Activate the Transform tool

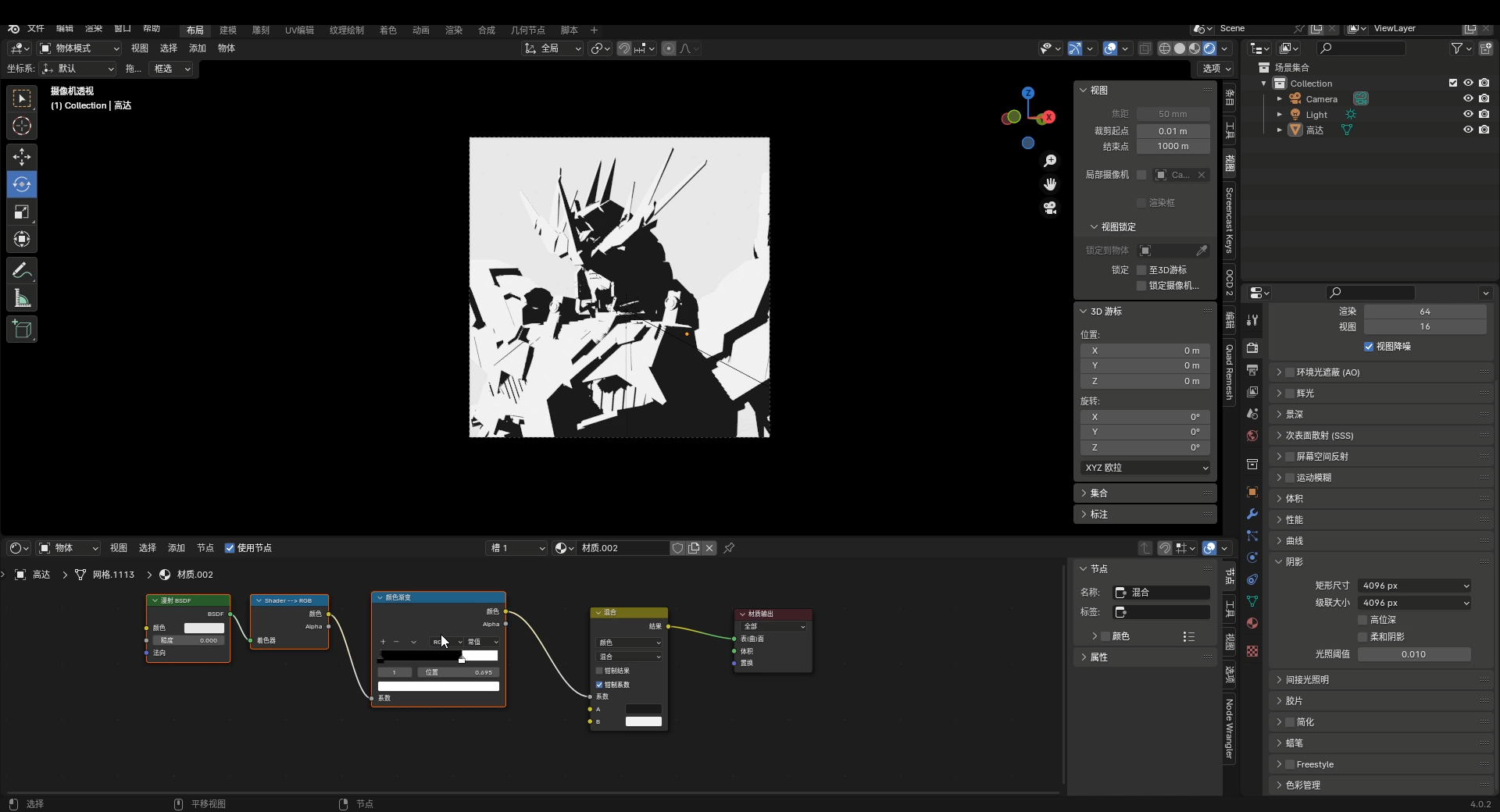coord(22,239)
